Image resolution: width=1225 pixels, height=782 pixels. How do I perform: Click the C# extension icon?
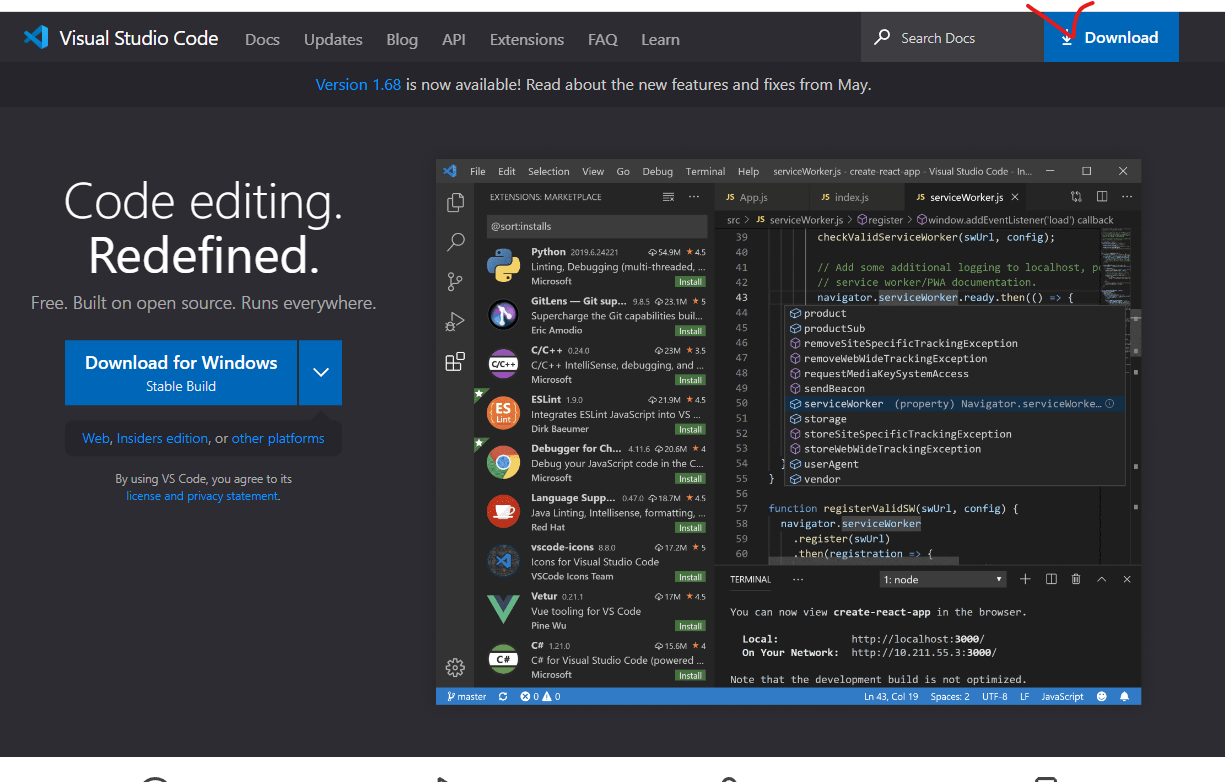(x=503, y=659)
